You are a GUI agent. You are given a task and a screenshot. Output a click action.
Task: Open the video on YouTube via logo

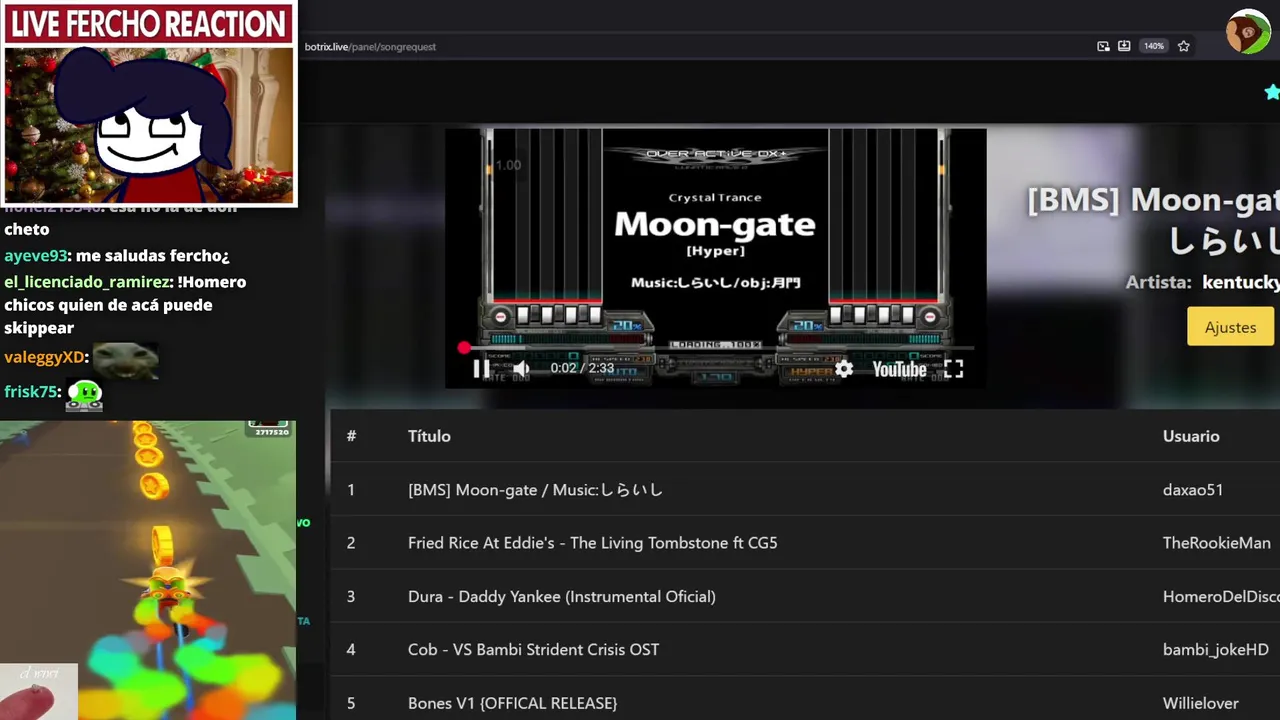click(x=899, y=369)
